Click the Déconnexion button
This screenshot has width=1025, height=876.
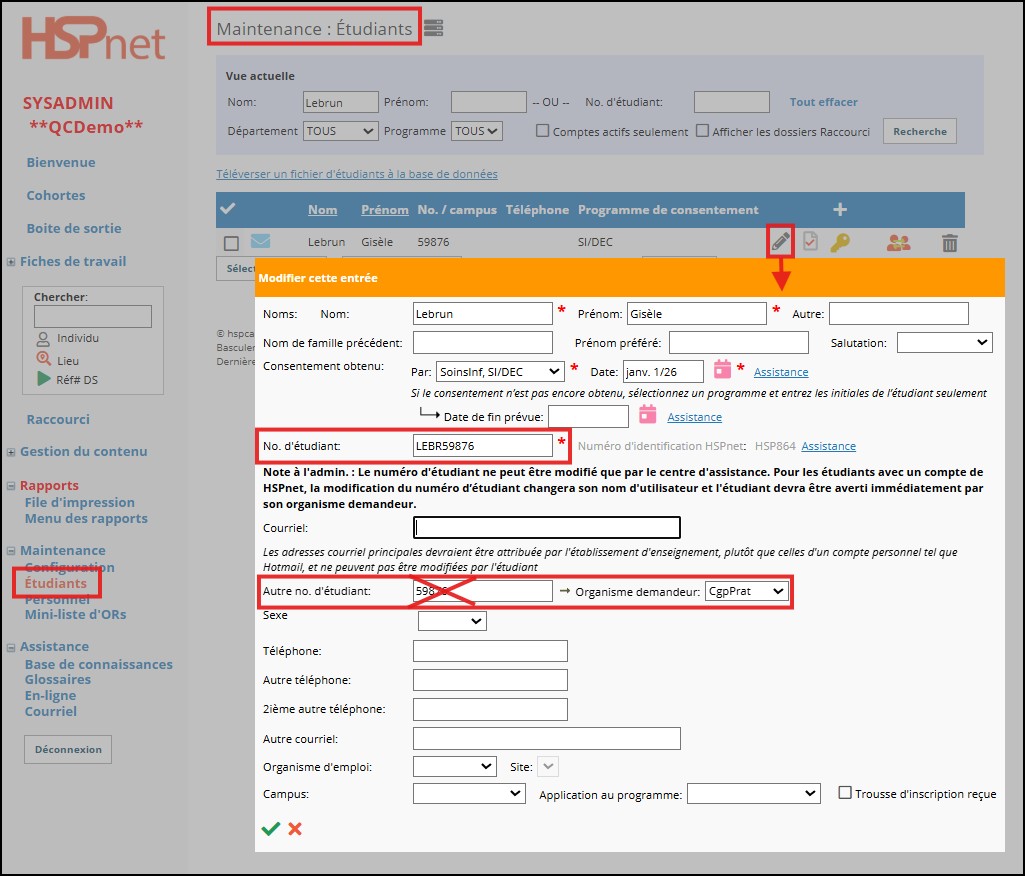(68, 749)
